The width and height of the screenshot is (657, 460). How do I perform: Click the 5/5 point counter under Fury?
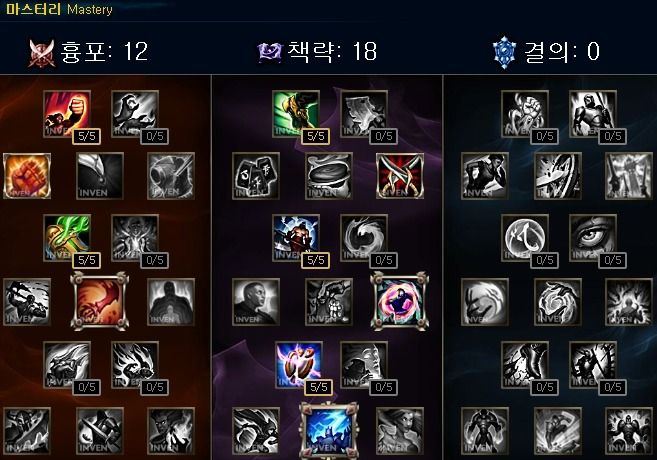(x=86, y=136)
